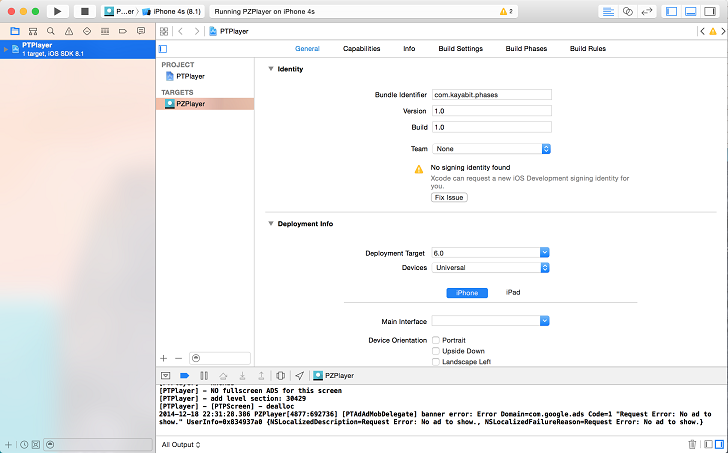Toggle the Utilities panel visibility
Image resolution: width=728 pixels, height=453 pixels.
(x=710, y=12)
